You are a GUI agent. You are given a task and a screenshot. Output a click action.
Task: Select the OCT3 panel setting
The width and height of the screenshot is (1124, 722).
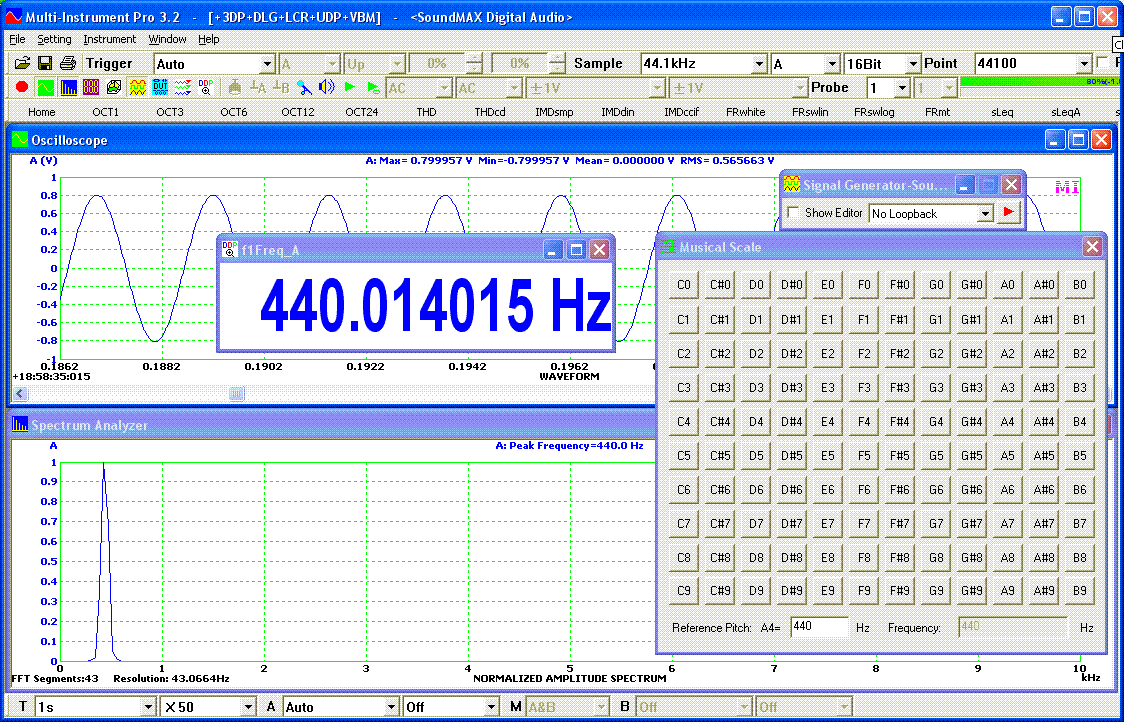coord(170,112)
